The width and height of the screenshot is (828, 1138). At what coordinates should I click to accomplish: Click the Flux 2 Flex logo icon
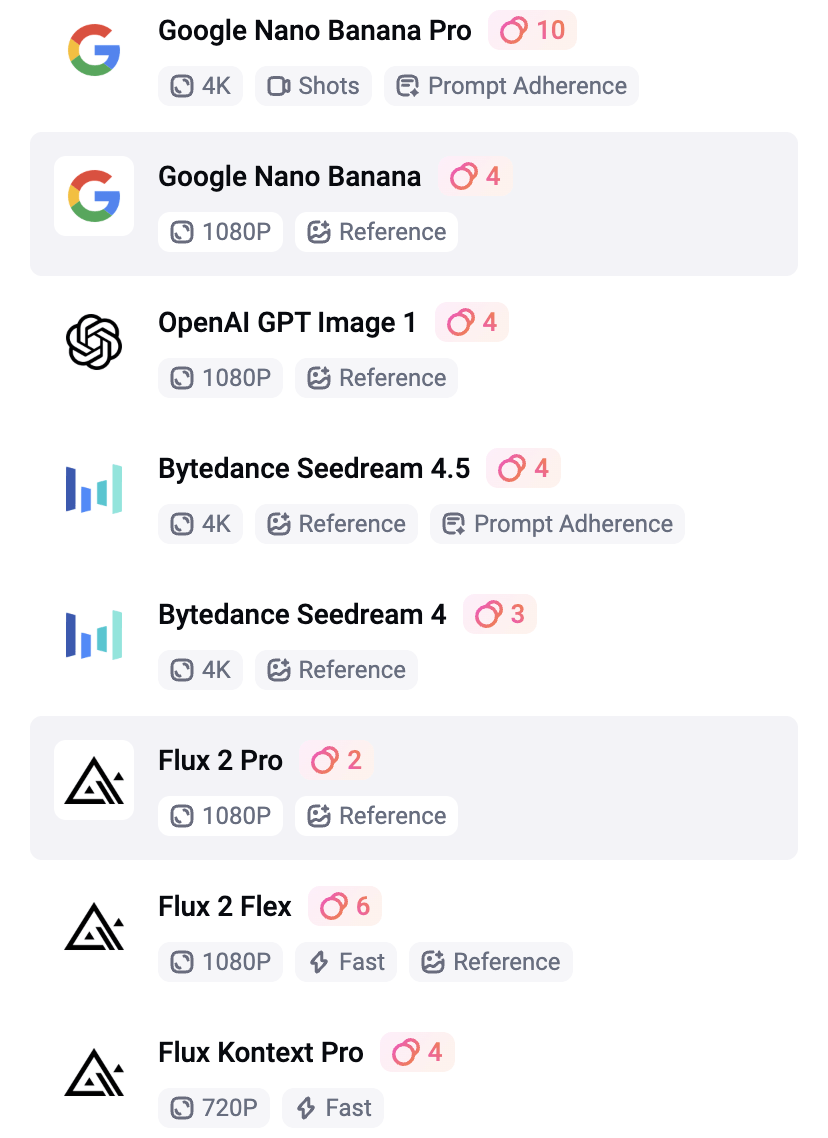coord(94,926)
